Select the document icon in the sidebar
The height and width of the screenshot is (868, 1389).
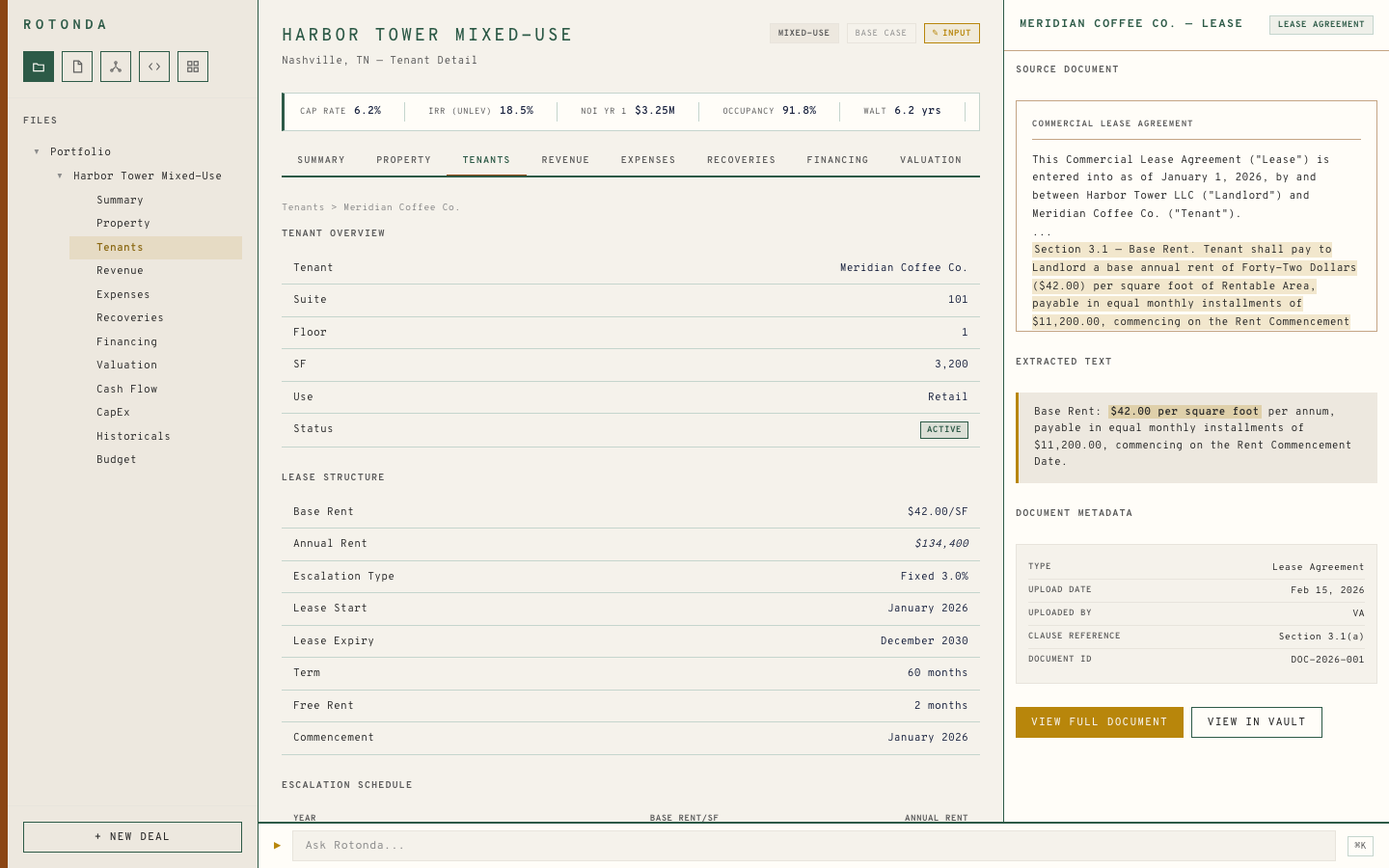(76, 66)
